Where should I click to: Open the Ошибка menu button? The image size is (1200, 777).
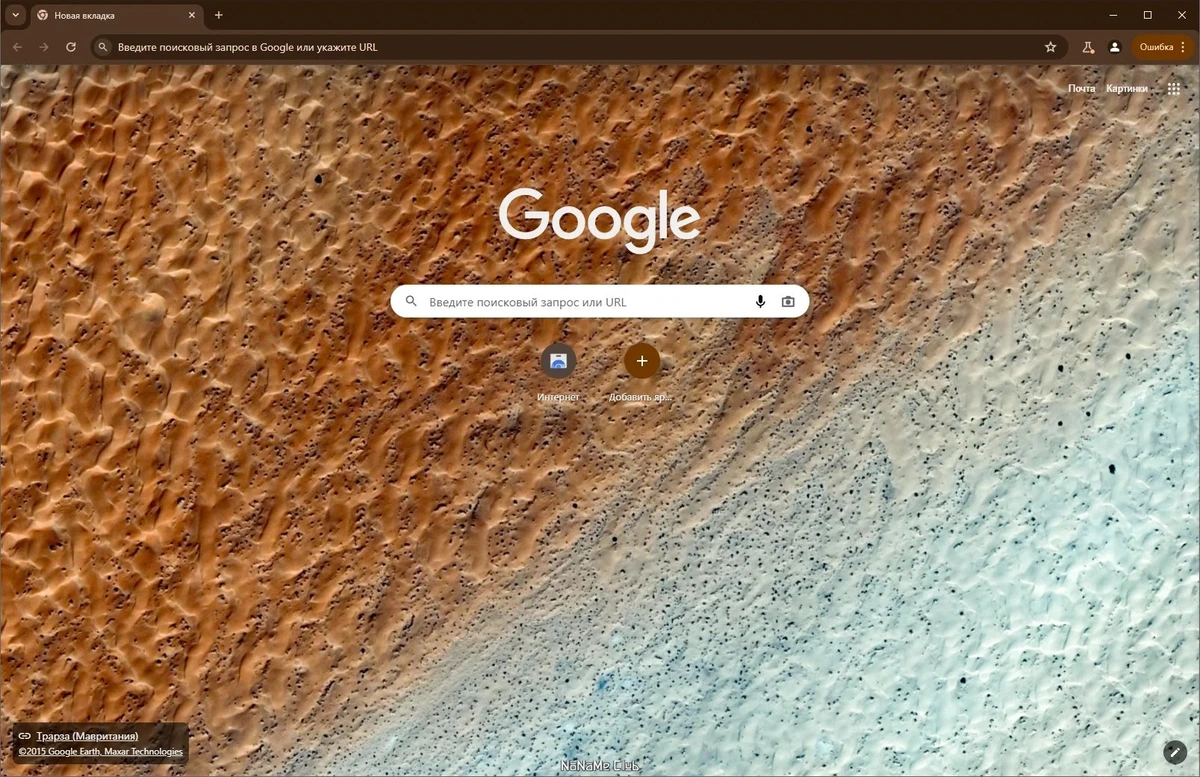coord(1163,47)
